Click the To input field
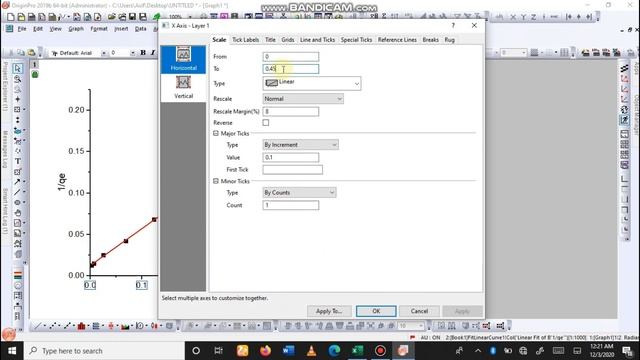Viewport: 640px width, 360px height. [x=291, y=69]
